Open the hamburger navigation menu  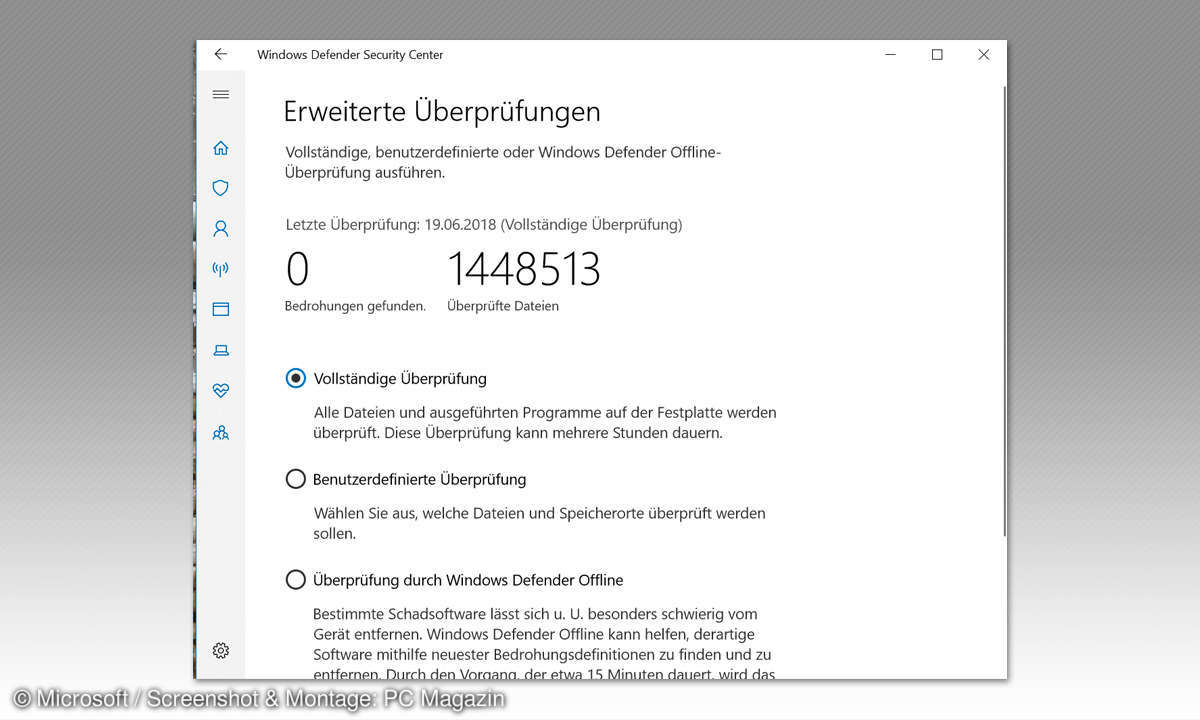tap(221, 94)
